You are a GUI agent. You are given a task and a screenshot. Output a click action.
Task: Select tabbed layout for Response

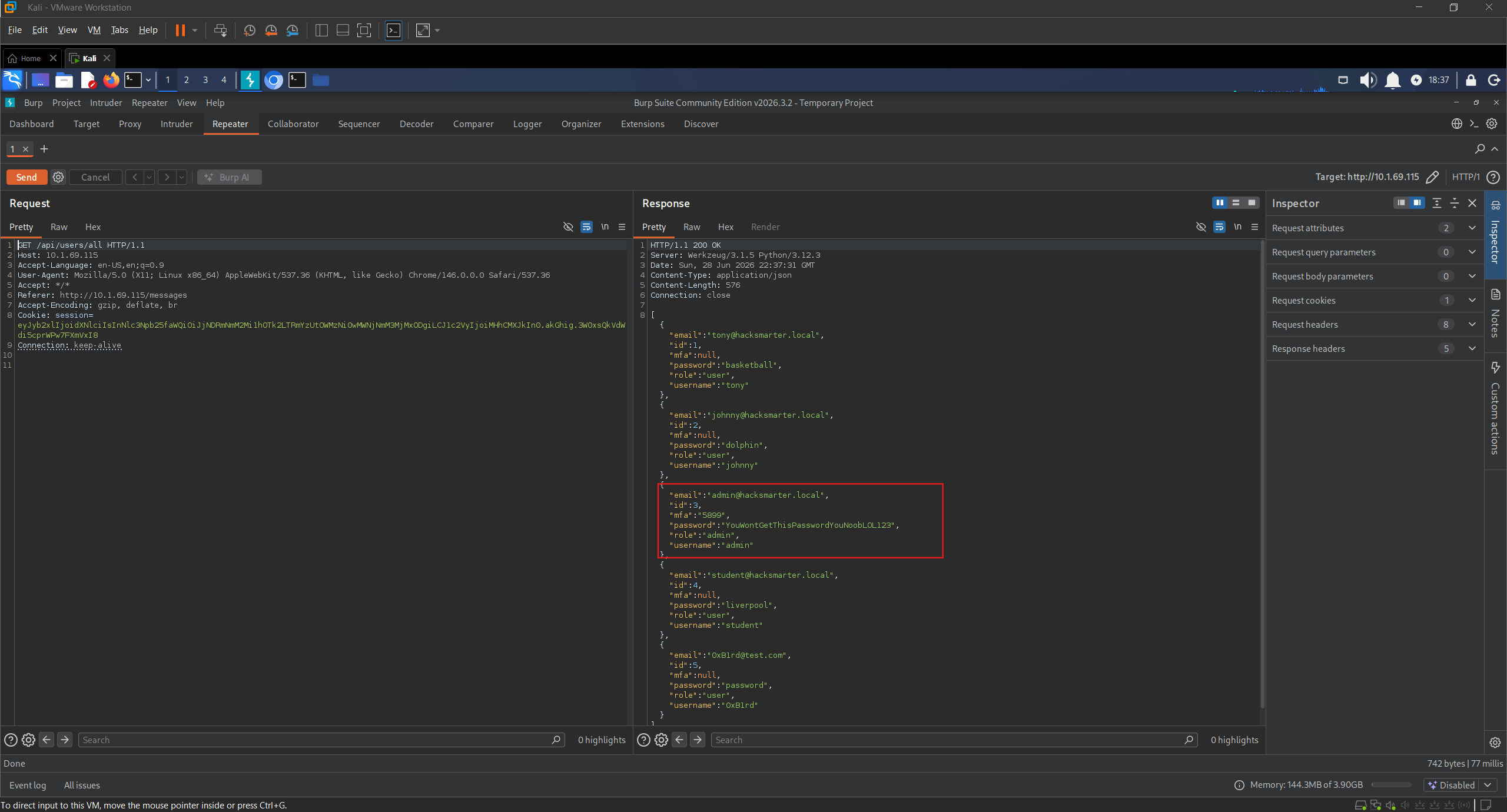pyautogui.click(x=1252, y=203)
